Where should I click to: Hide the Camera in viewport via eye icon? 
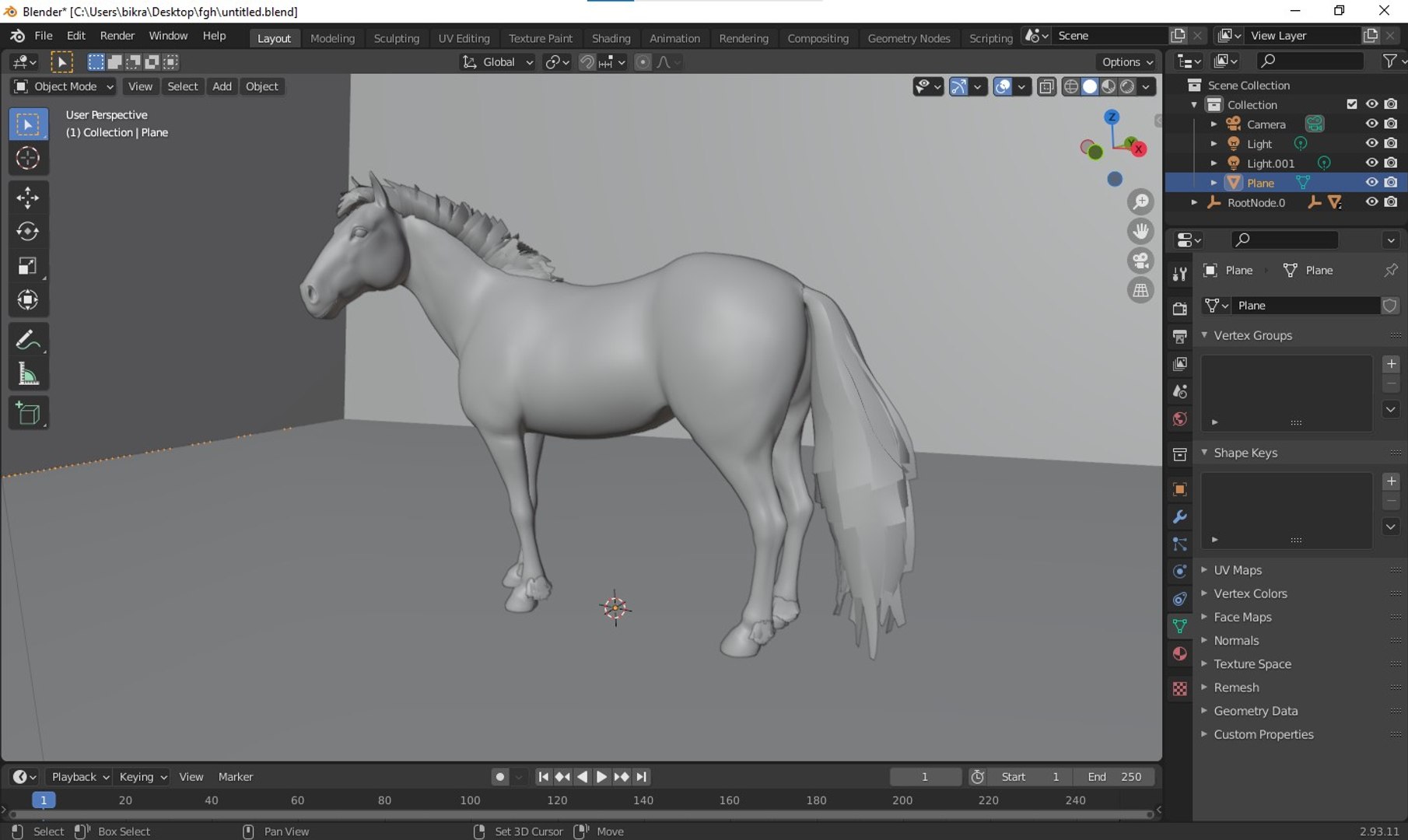1371,124
